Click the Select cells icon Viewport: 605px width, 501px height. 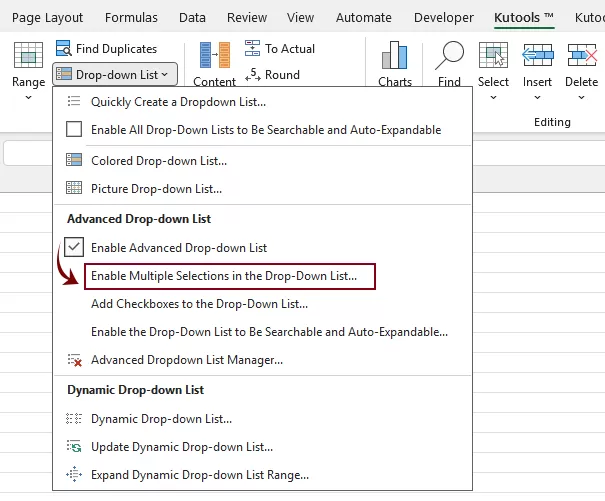click(x=493, y=55)
